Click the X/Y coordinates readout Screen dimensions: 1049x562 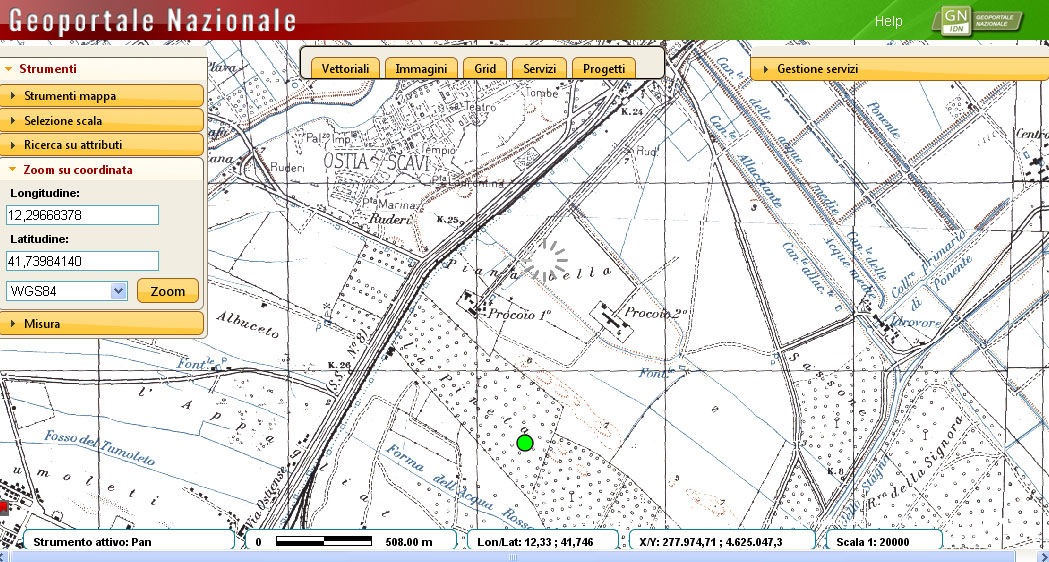[x=723, y=541]
